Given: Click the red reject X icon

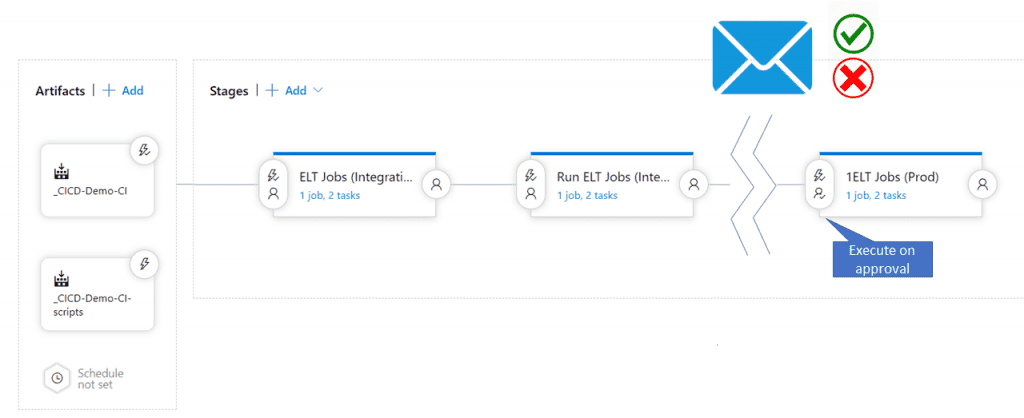Looking at the screenshot, I should coord(853,78).
